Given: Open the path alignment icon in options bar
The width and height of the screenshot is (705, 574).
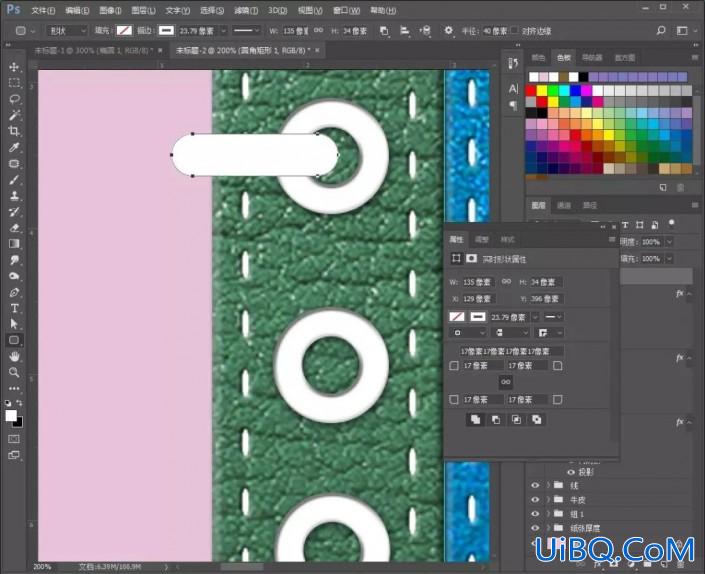Looking at the screenshot, I should (x=404, y=31).
